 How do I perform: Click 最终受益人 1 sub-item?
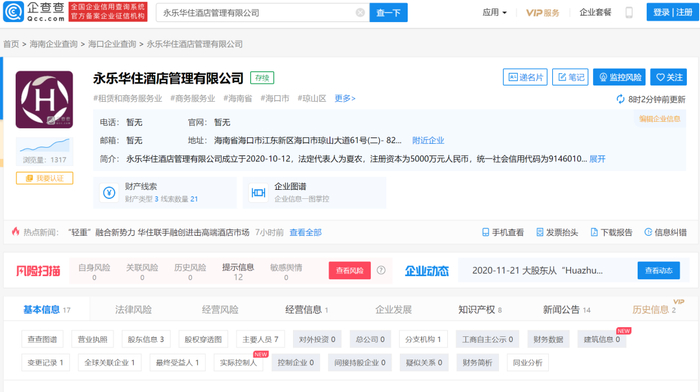pos(178,363)
